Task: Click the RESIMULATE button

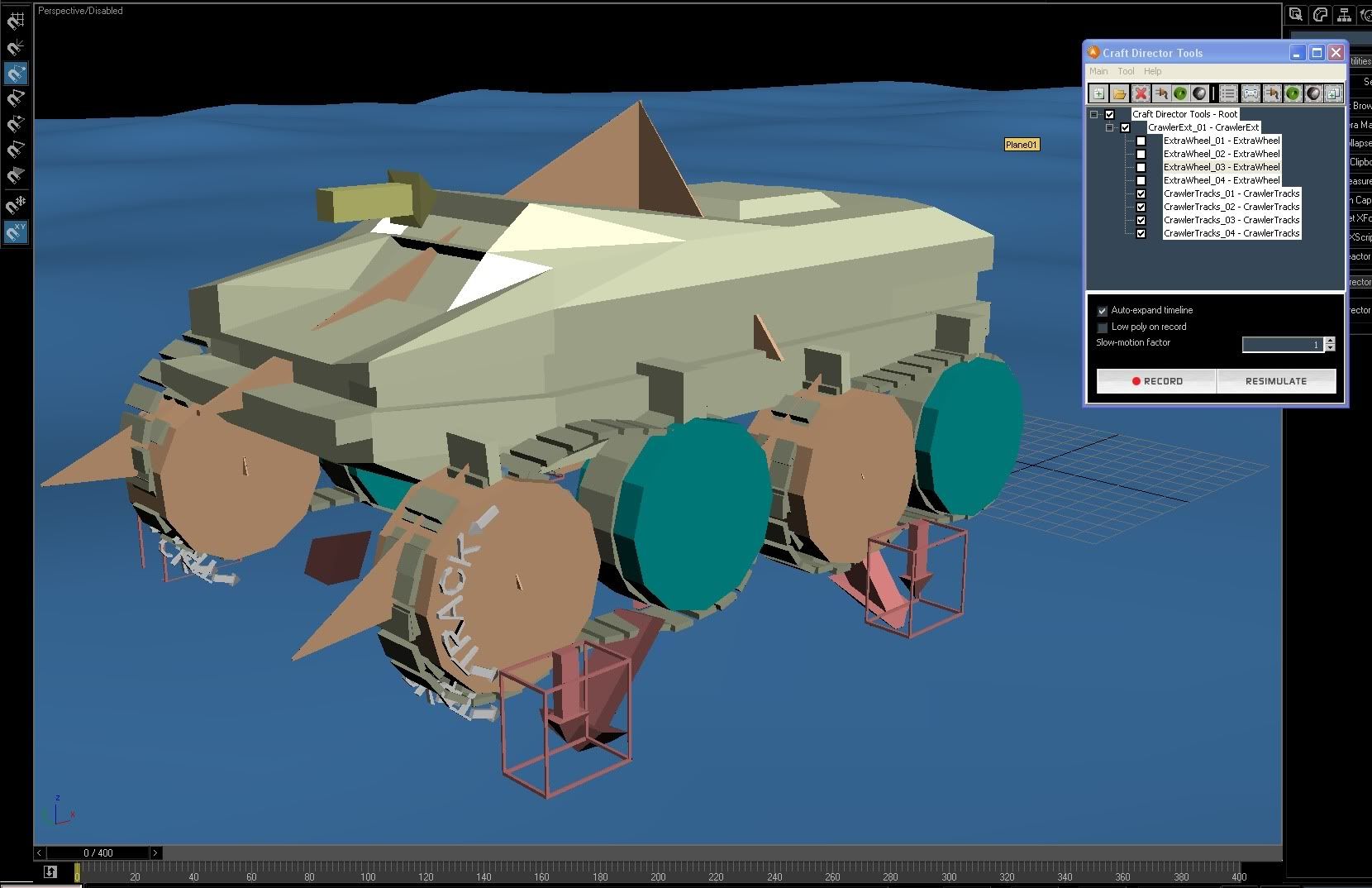Action: click(1276, 381)
